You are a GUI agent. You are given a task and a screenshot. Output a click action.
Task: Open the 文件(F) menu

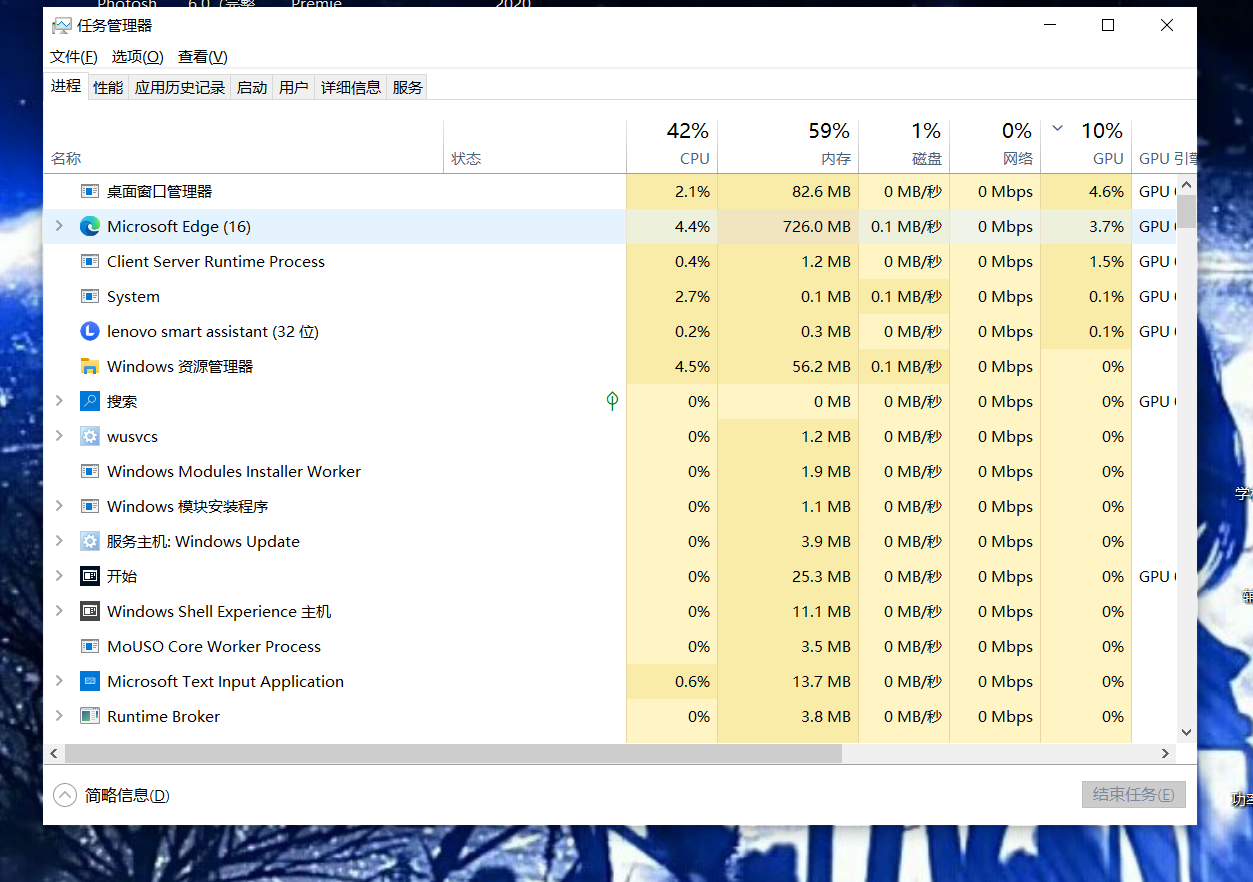click(x=74, y=57)
